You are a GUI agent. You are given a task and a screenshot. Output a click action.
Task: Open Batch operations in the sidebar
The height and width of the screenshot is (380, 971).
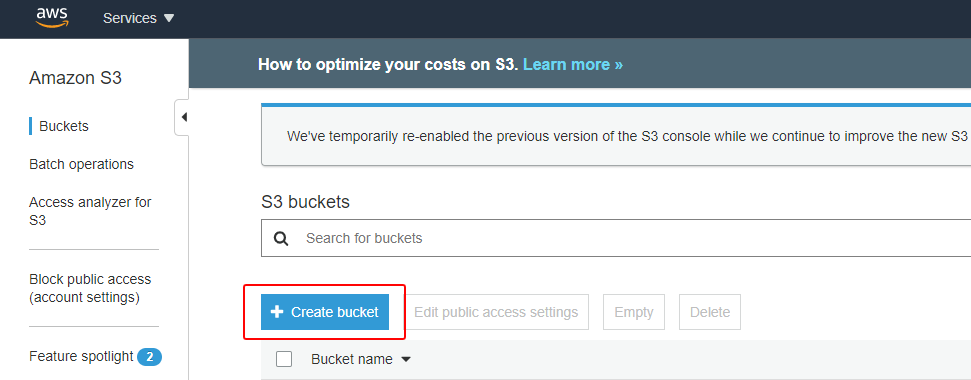tap(81, 165)
